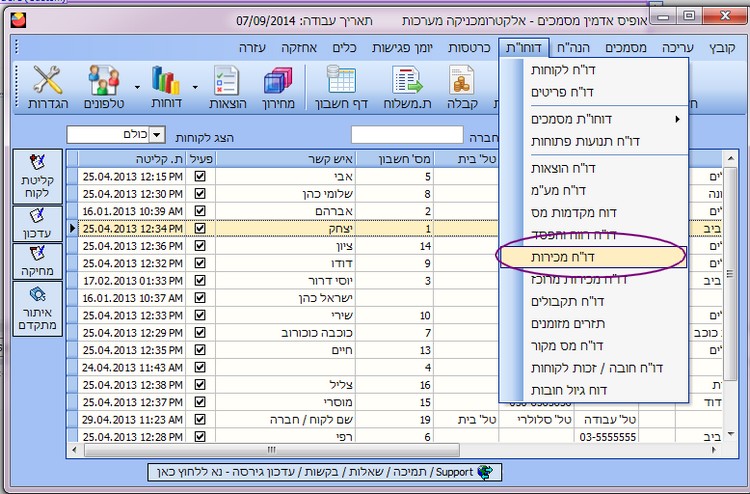
Task: Select תזרים מזומנים cash flow entry
Action: click(x=593, y=324)
